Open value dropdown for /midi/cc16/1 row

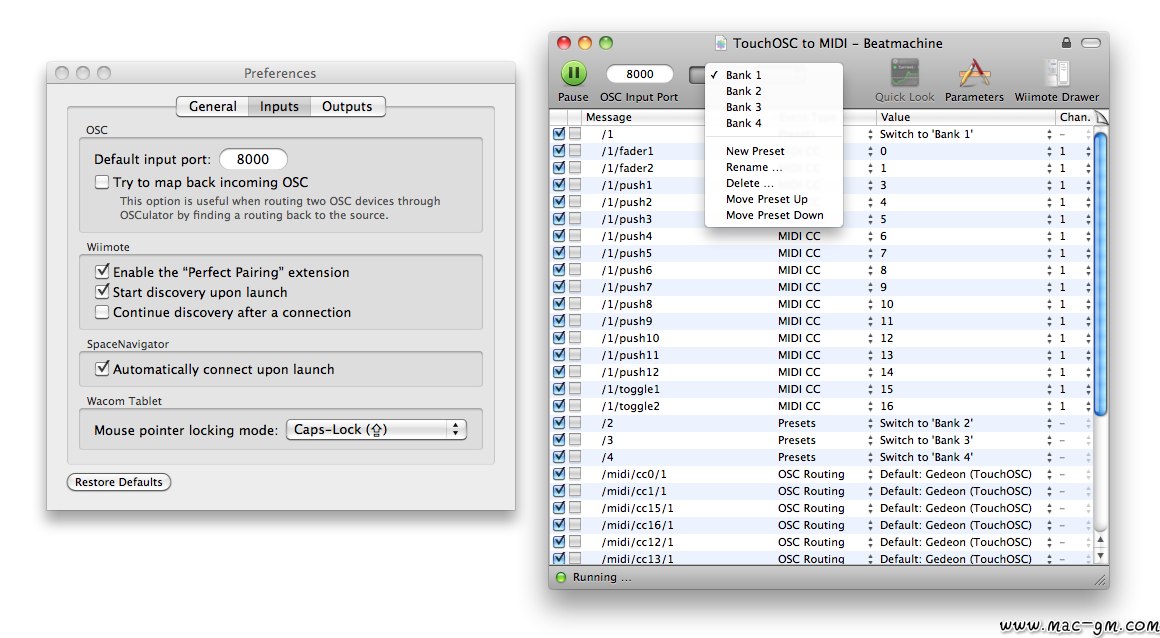pos(1049,525)
